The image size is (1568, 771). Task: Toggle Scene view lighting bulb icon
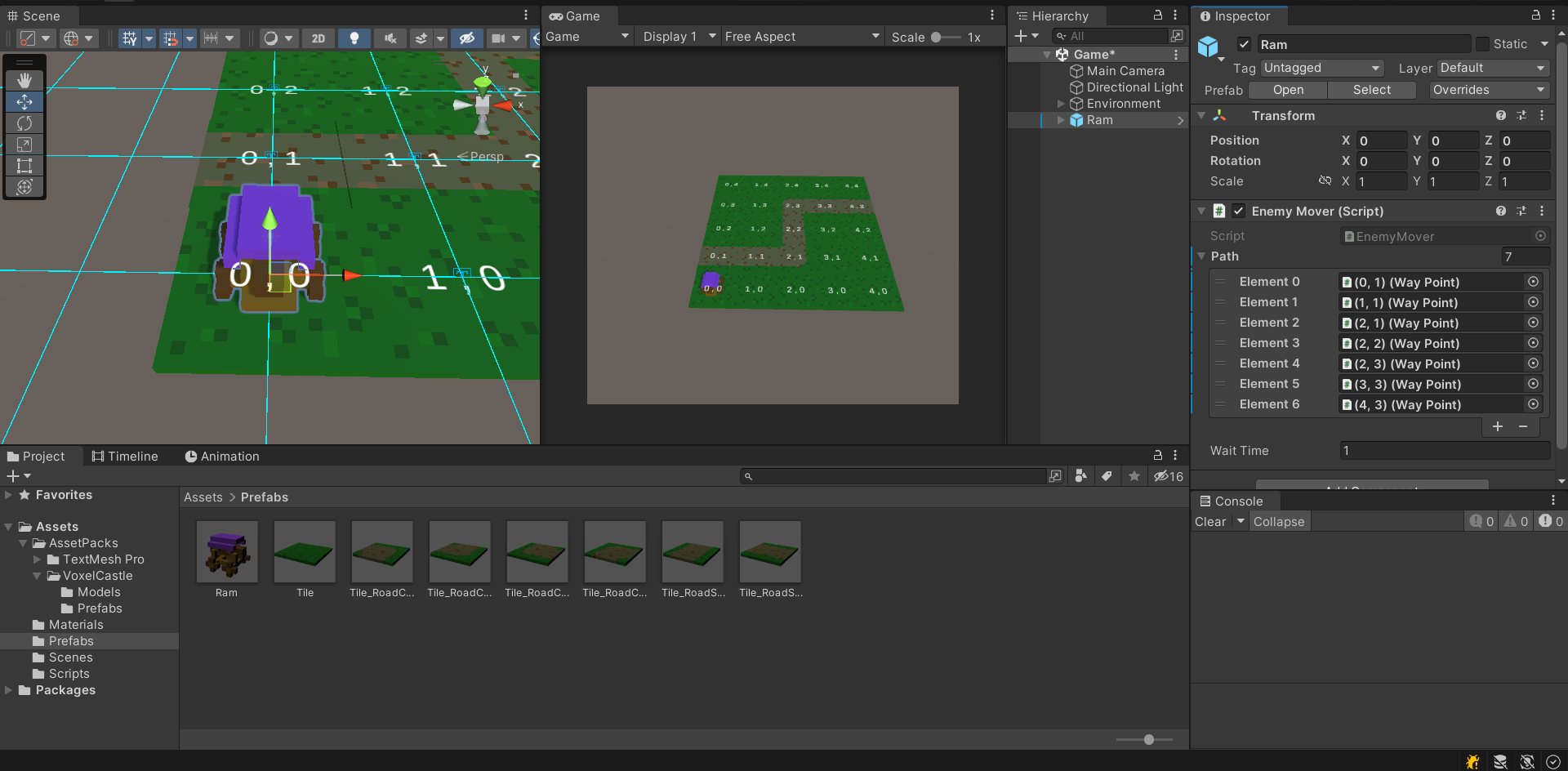354,38
